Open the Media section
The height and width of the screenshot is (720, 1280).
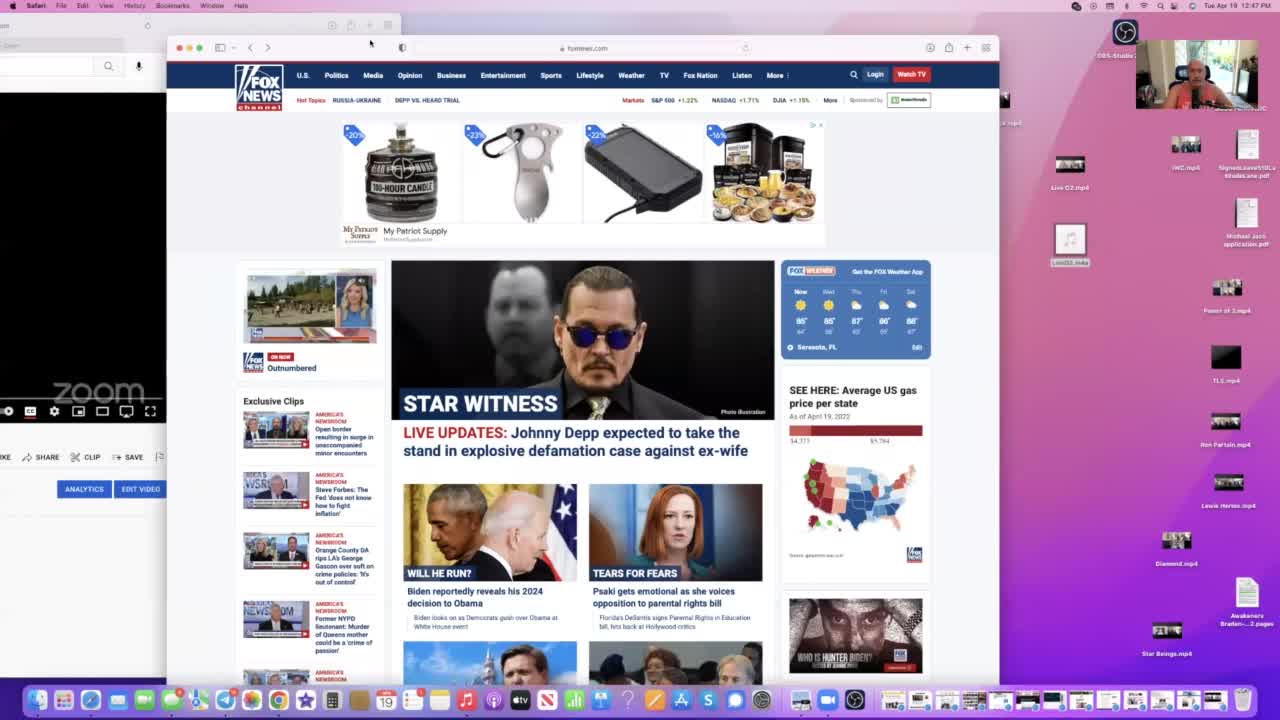pyautogui.click(x=373, y=75)
